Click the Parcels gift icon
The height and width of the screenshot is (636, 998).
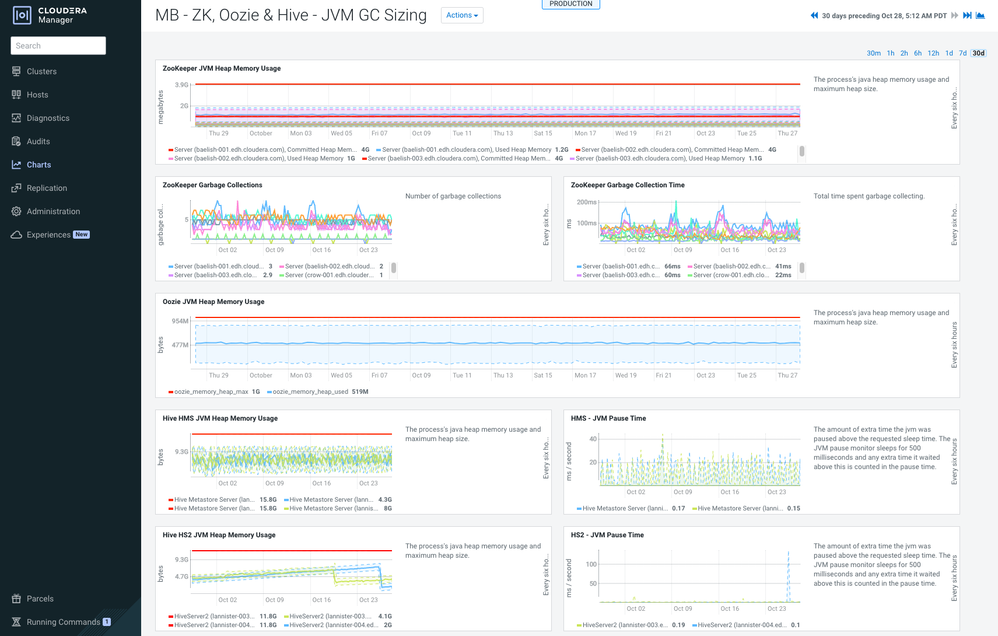[17, 598]
